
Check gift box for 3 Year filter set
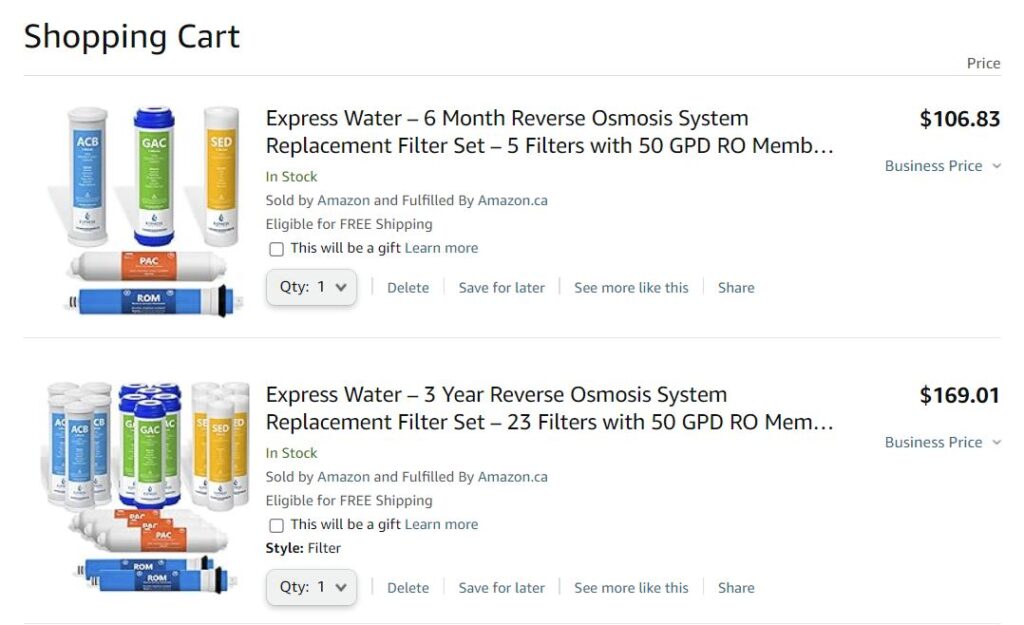tap(277, 525)
